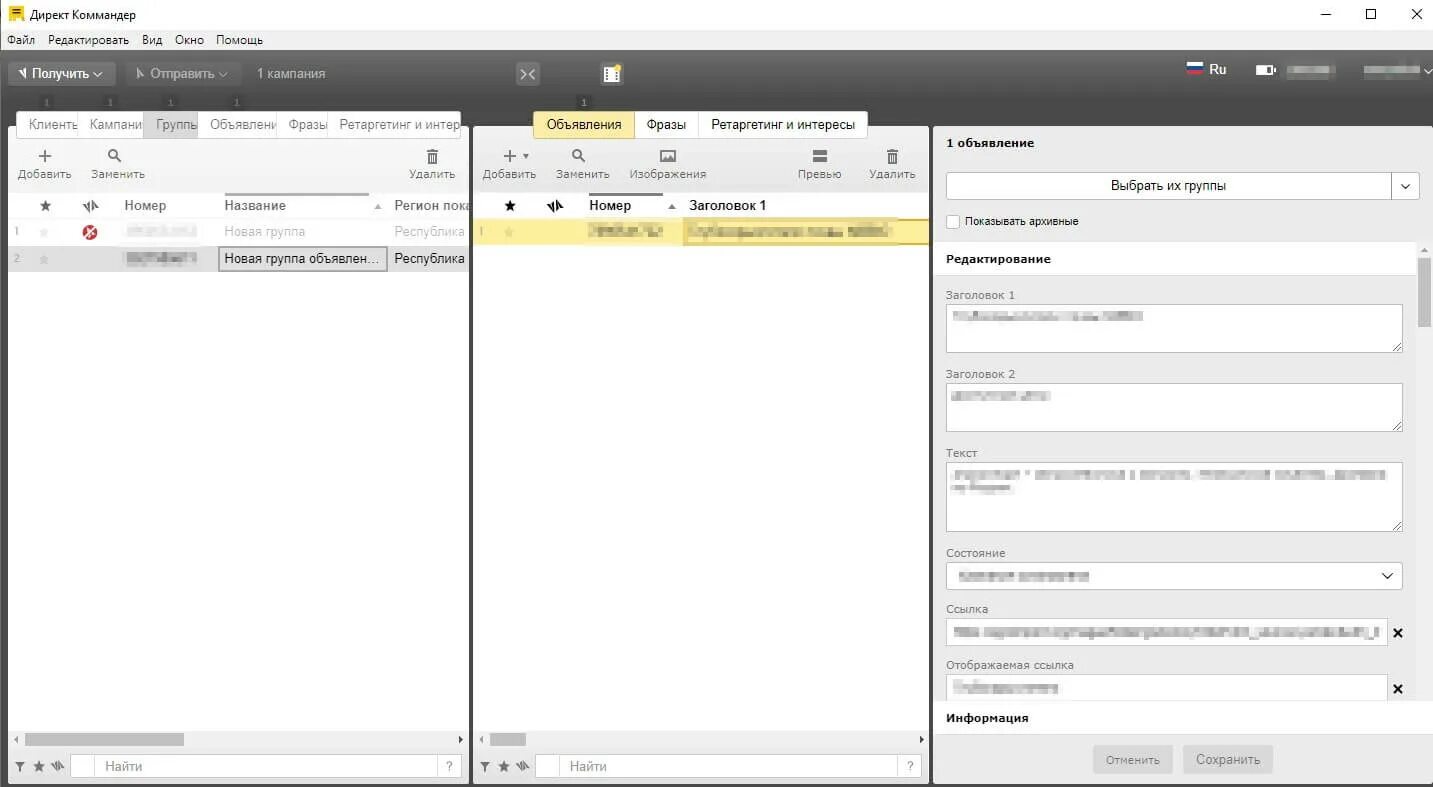Click the filter funnel icon below groups list
The image size is (1433, 787).
click(x=20, y=767)
